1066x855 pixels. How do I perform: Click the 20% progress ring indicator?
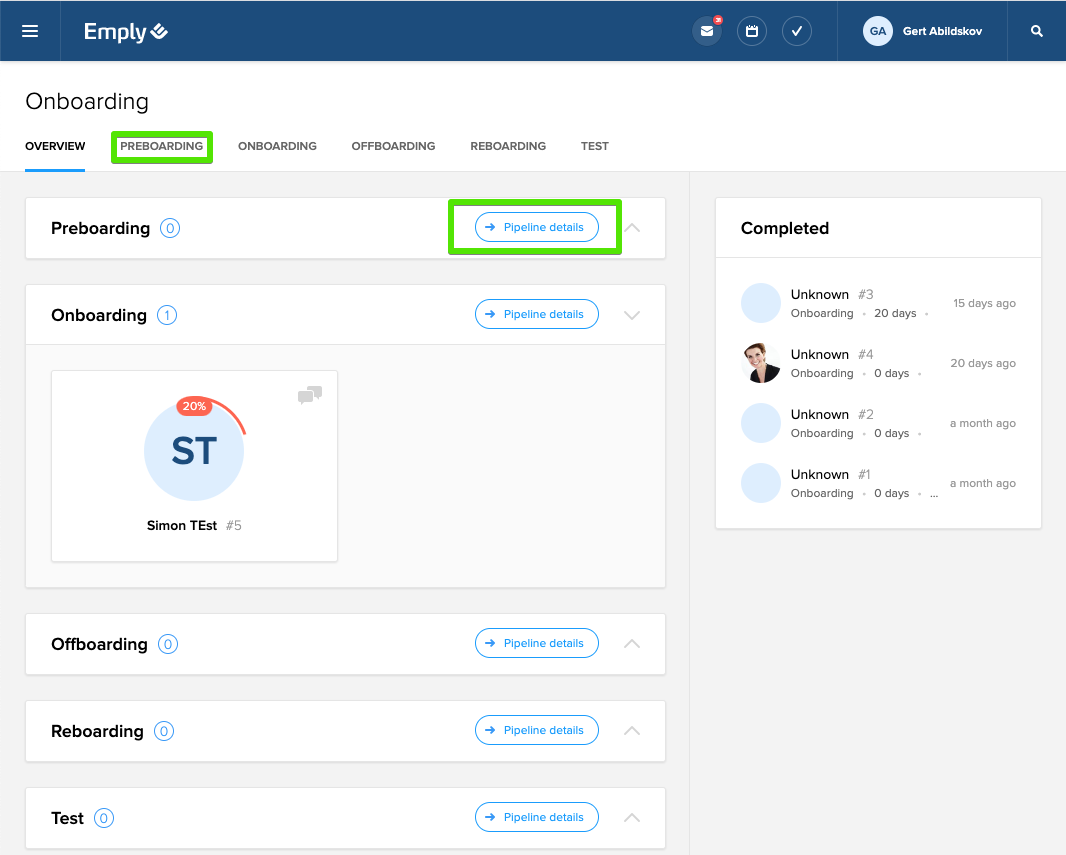193,406
